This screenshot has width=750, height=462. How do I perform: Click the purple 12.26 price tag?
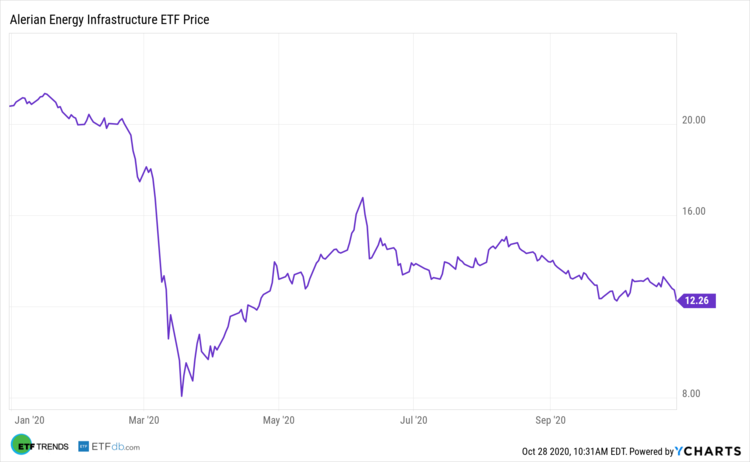pos(697,300)
